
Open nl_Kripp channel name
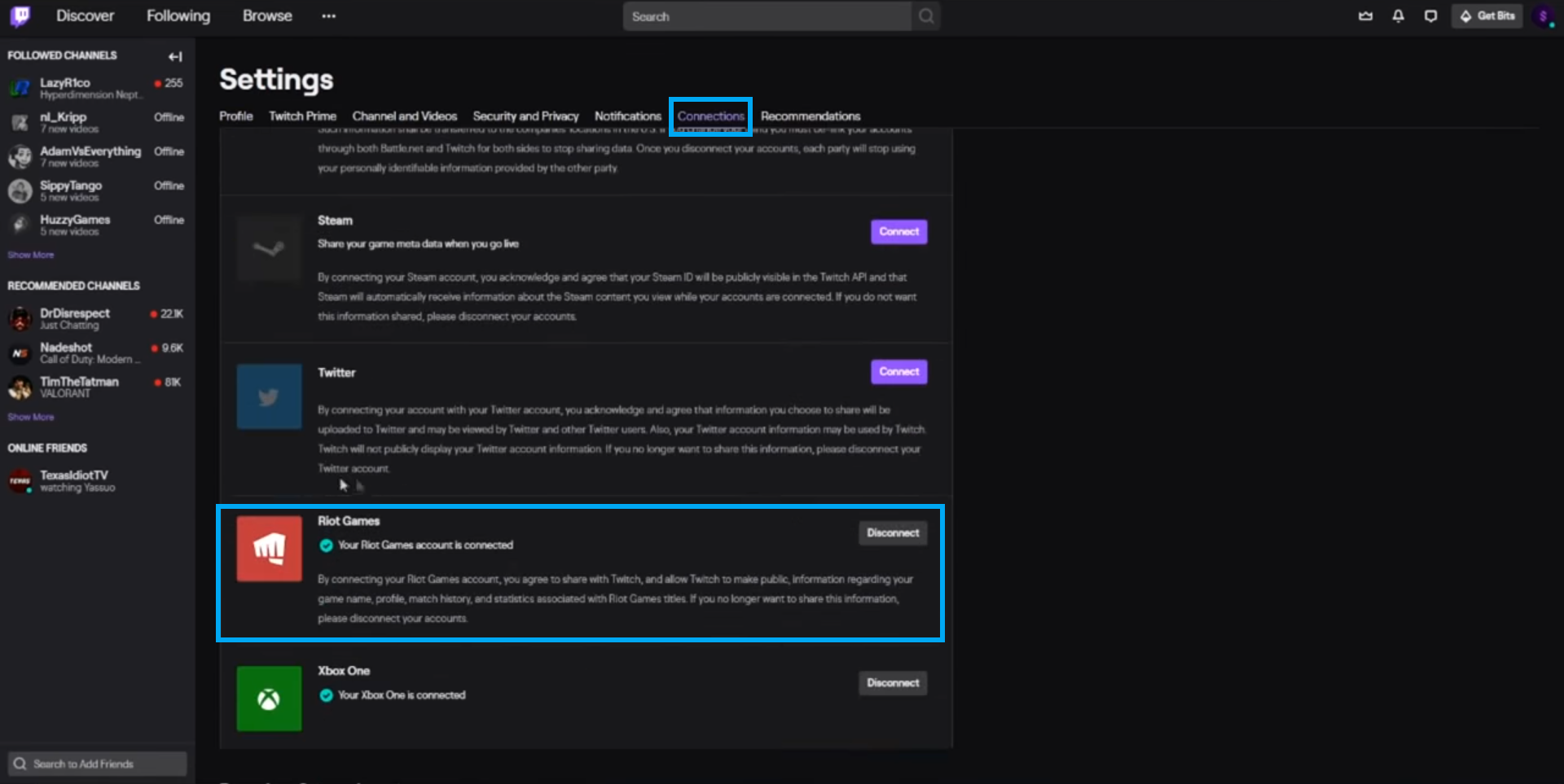[64, 117]
